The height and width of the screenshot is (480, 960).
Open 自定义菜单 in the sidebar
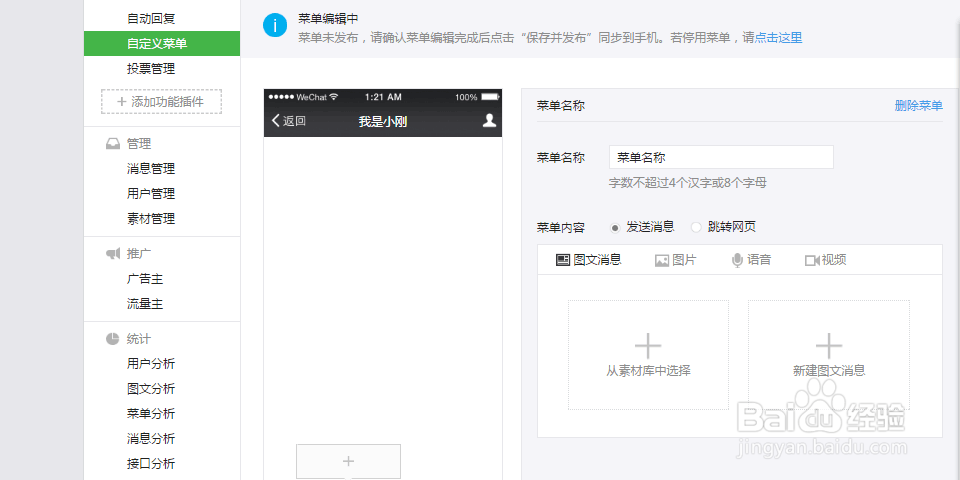[x=162, y=43]
